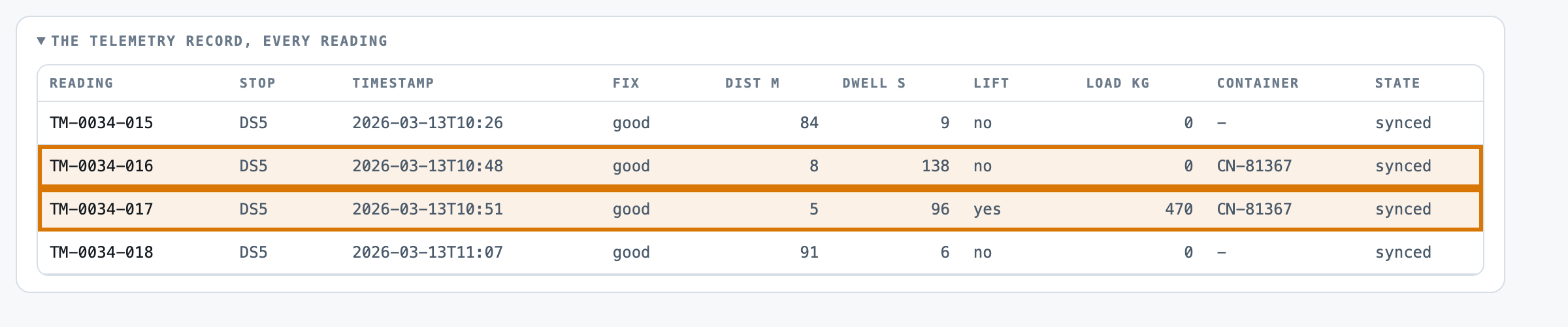Viewport: 1568px width, 327px height.
Task: Click the CONTAINER column header
Action: (x=1258, y=83)
